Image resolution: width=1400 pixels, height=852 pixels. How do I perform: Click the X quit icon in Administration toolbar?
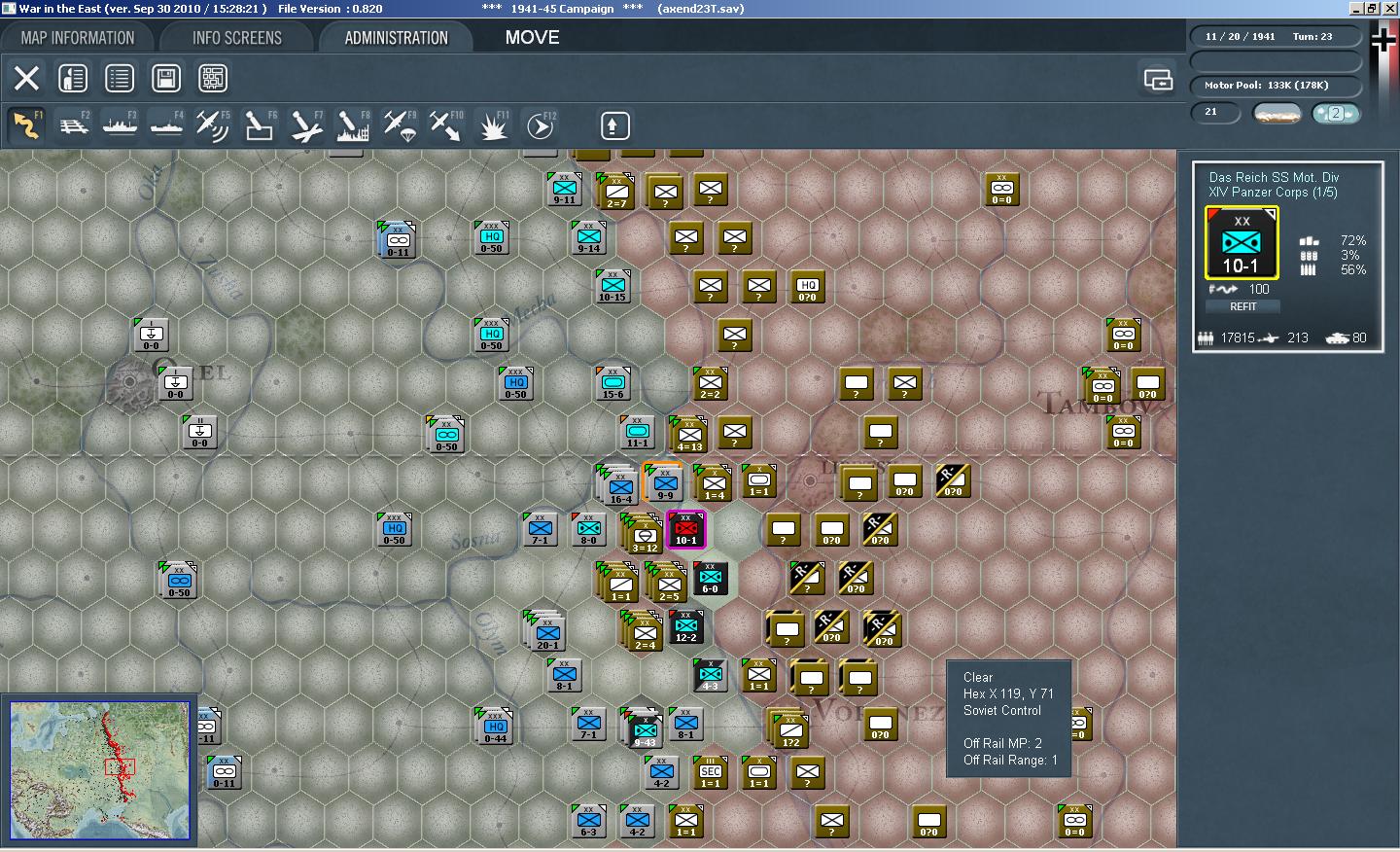27,78
